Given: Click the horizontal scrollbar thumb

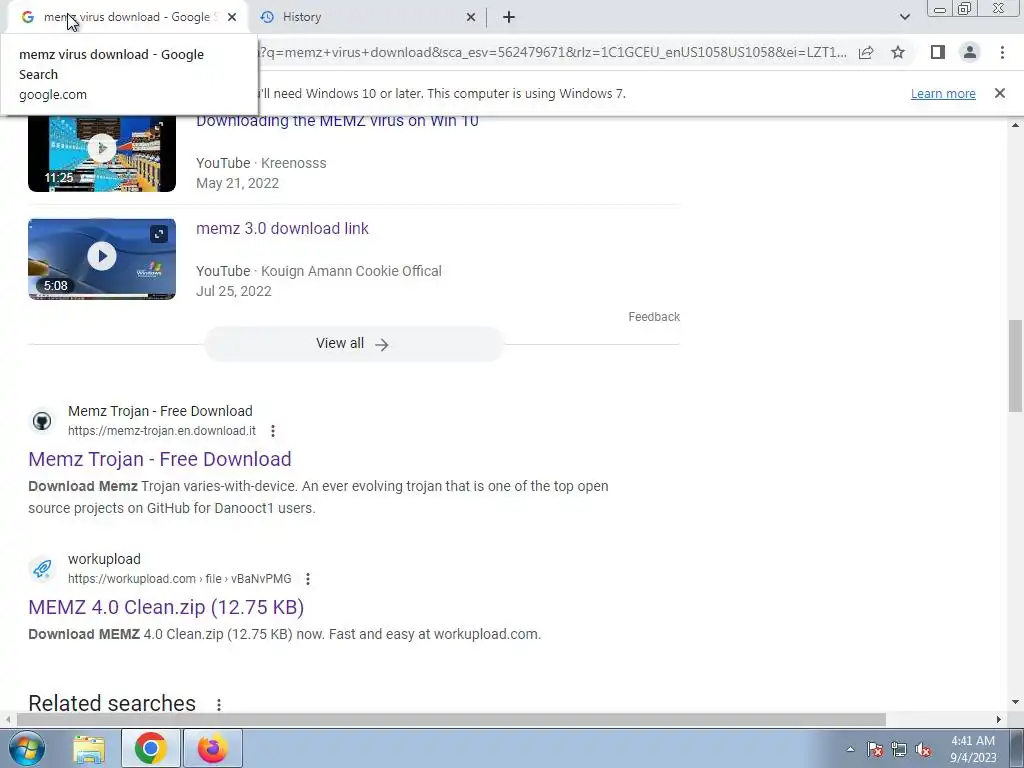Looking at the screenshot, I should pyautogui.click(x=451, y=720).
